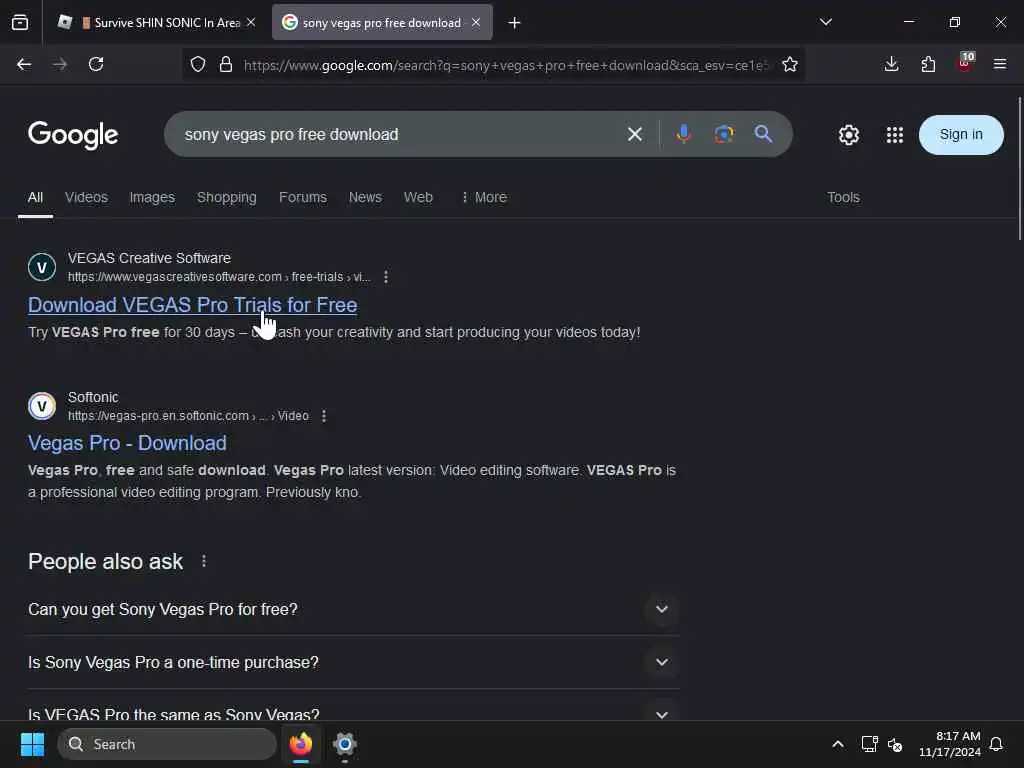Open Google quick settings gear
1024x768 pixels.
[x=849, y=135]
